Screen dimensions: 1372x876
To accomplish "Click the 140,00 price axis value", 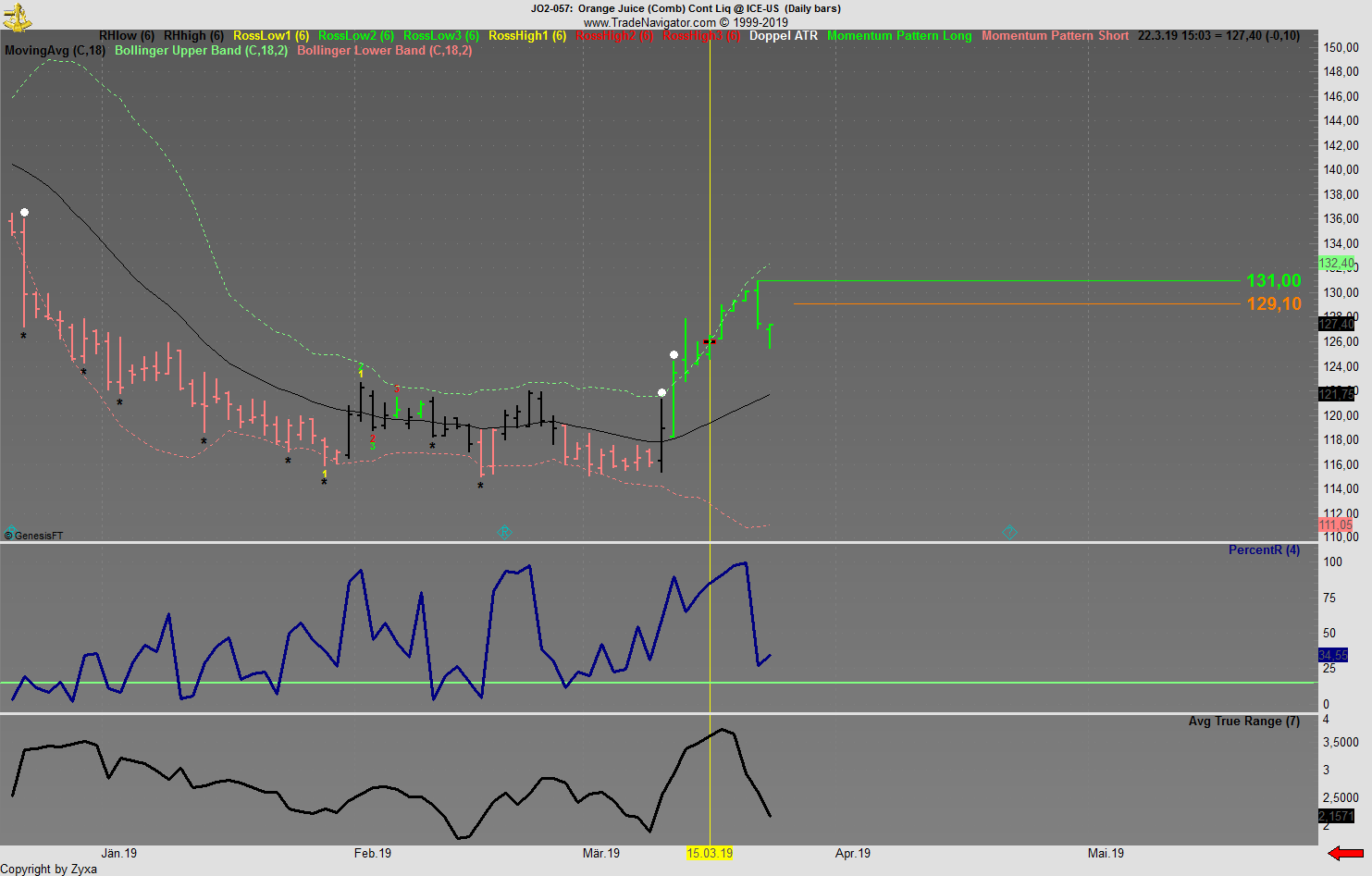I will pyautogui.click(x=1341, y=169).
